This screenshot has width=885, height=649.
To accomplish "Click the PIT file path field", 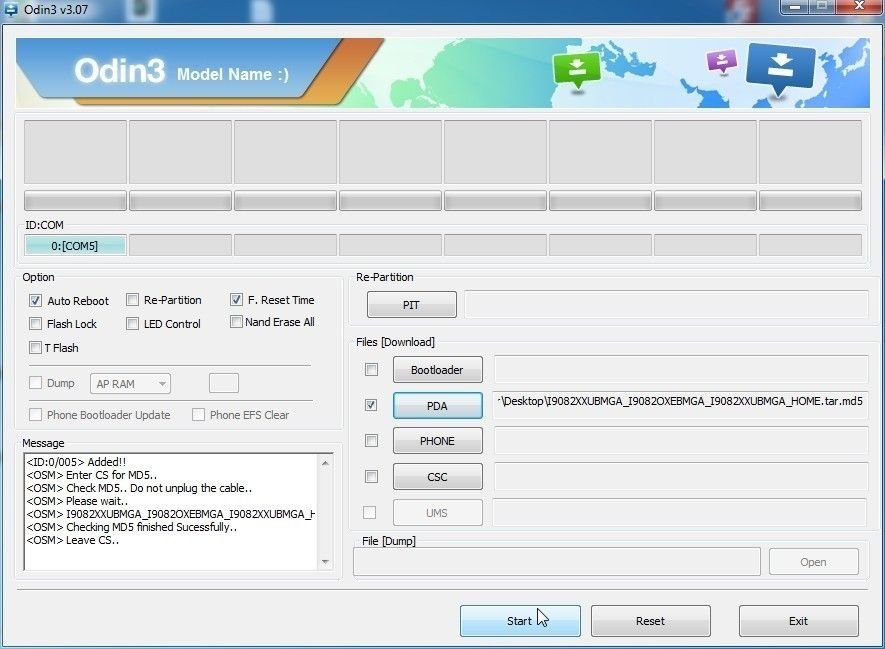I will pos(666,305).
